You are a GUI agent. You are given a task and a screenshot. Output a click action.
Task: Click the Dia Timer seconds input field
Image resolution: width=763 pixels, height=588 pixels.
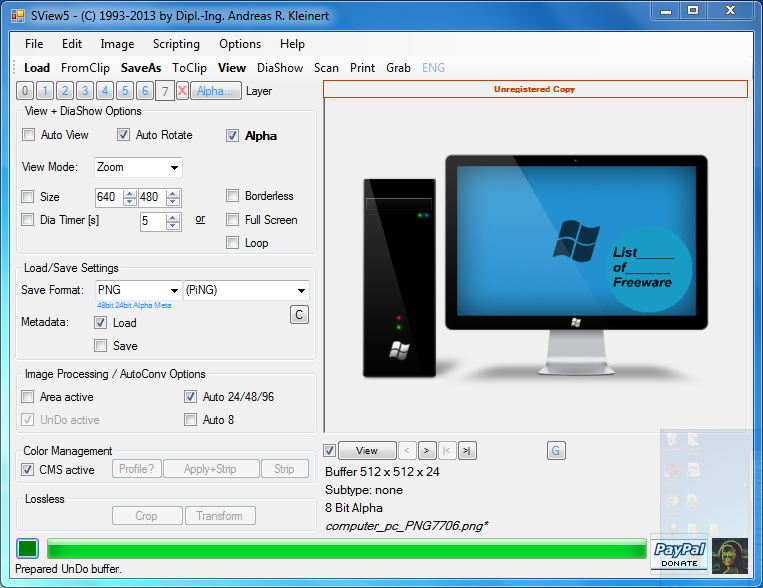click(x=153, y=221)
